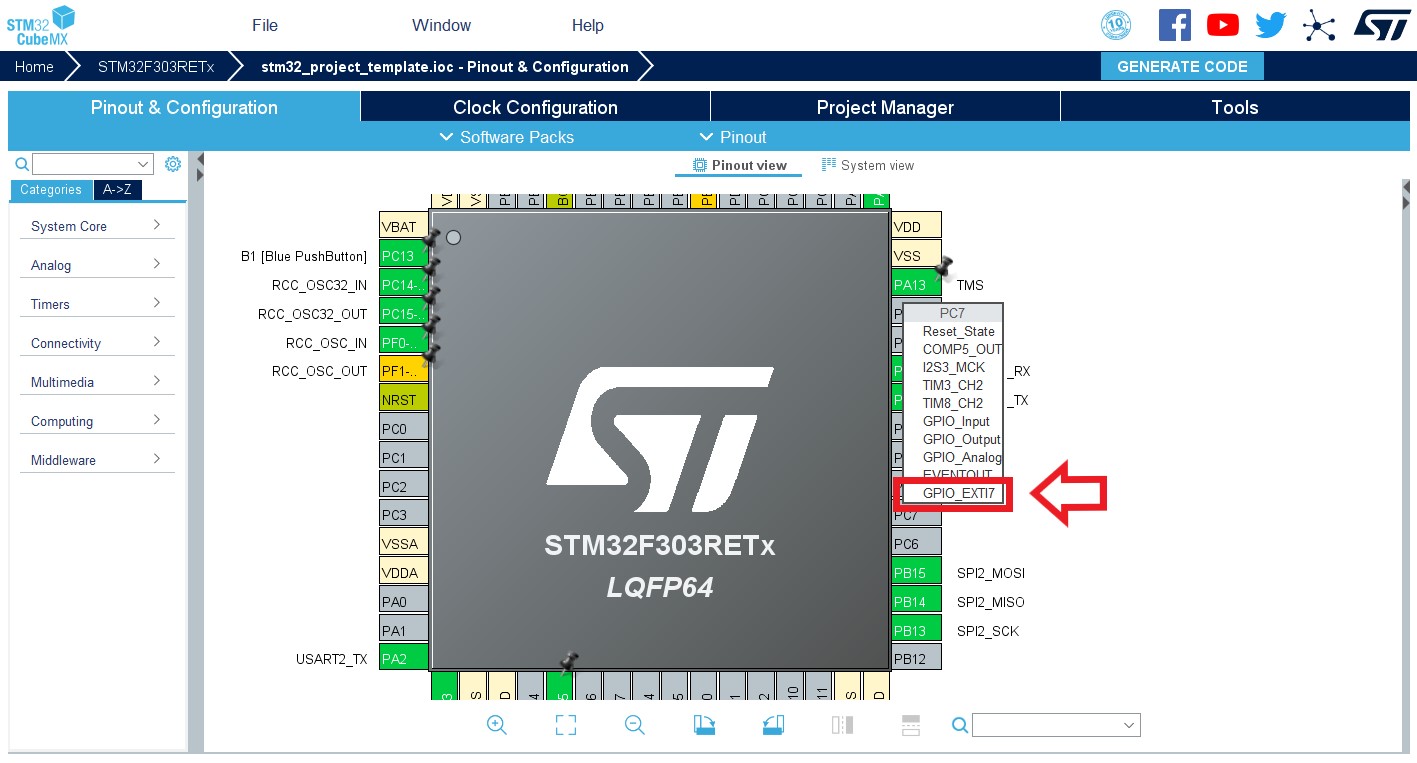Open the bottom pin search combo box
The height and width of the screenshot is (763, 1417).
point(1056,725)
